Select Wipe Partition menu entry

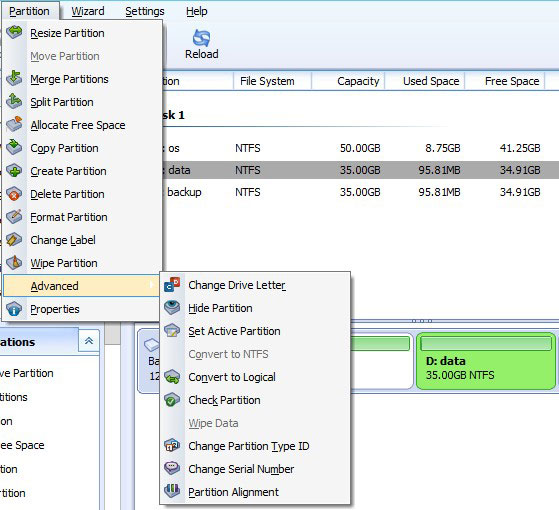coord(83,263)
